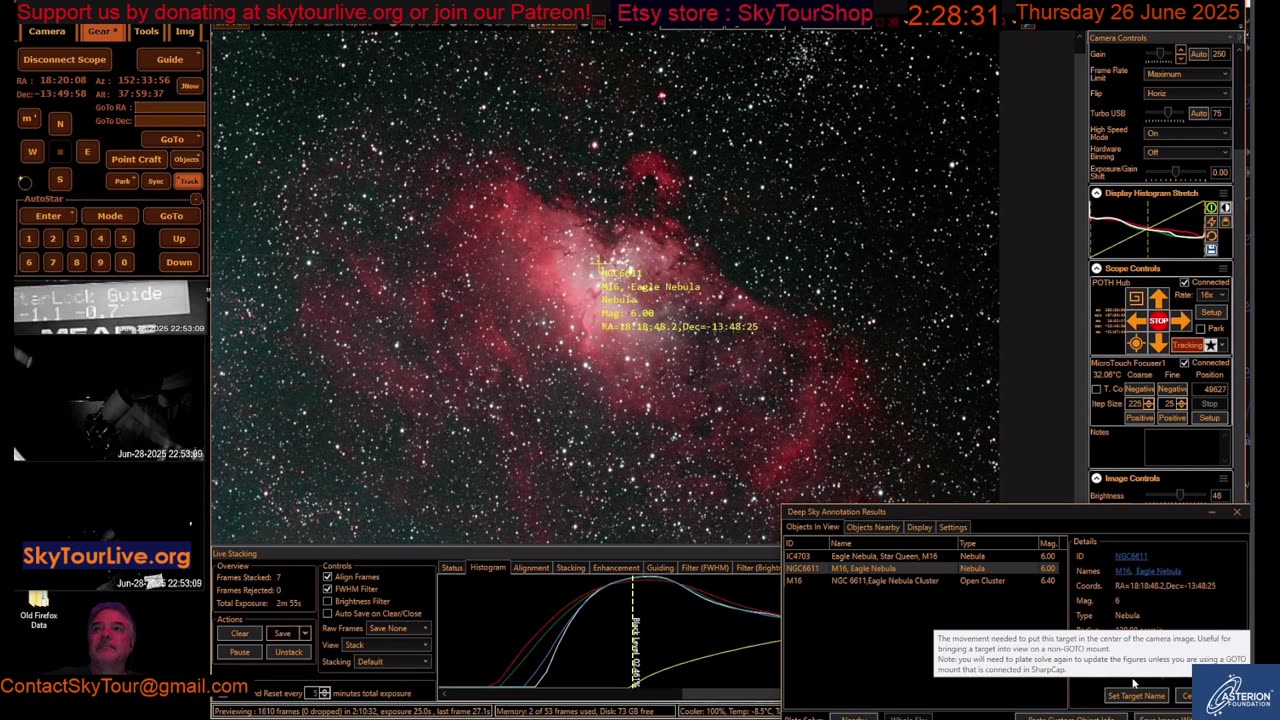Switch to the Camera tab

click(46, 31)
